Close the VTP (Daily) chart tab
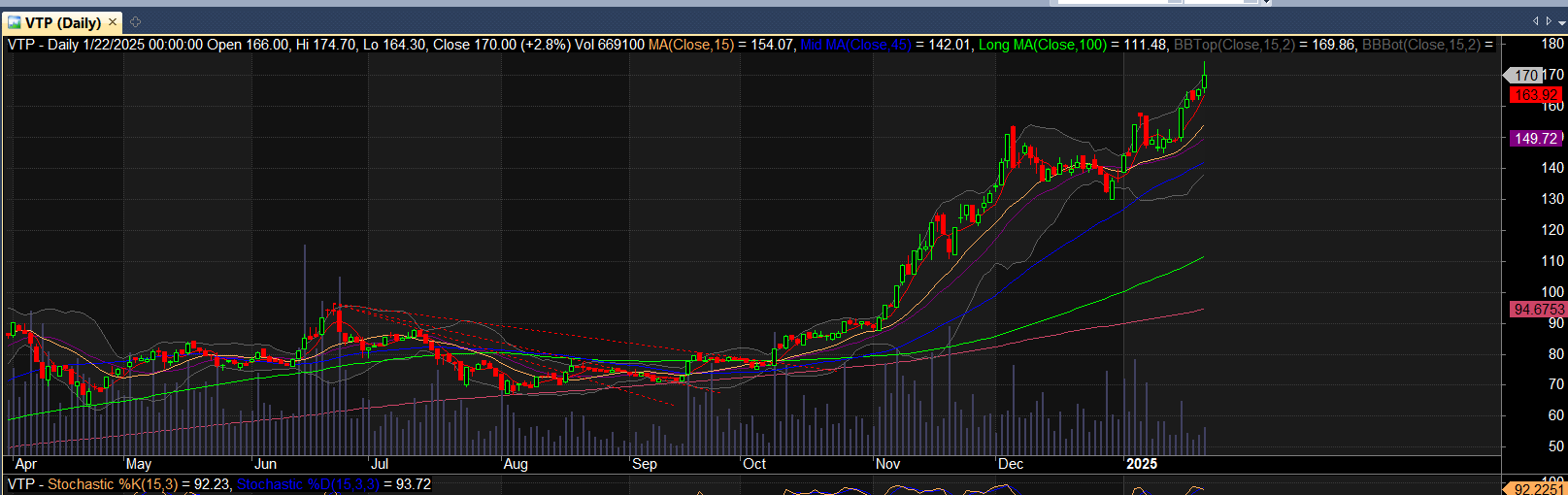The width and height of the screenshot is (1568, 495). (x=113, y=22)
